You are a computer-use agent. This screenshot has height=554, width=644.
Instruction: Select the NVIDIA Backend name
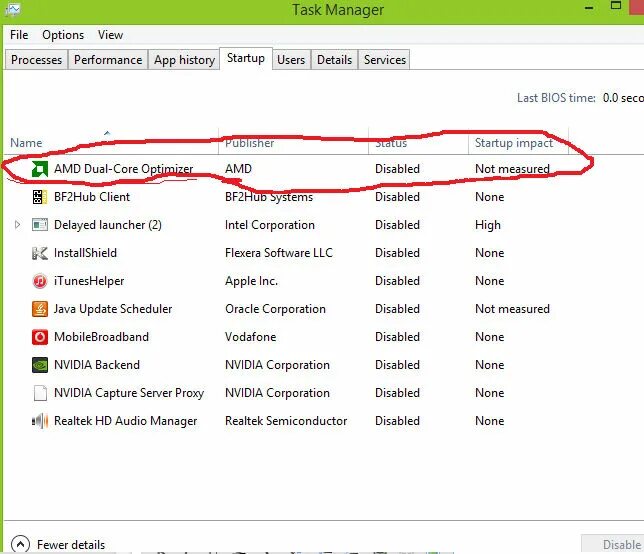click(x=97, y=365)
